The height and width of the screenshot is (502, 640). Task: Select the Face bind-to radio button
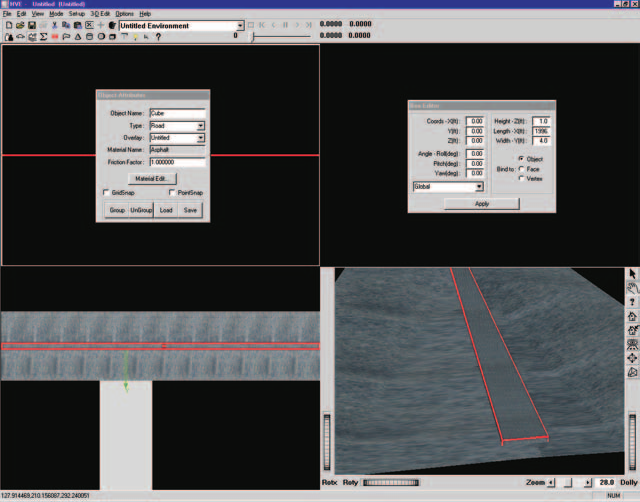(x=521, y=169)
